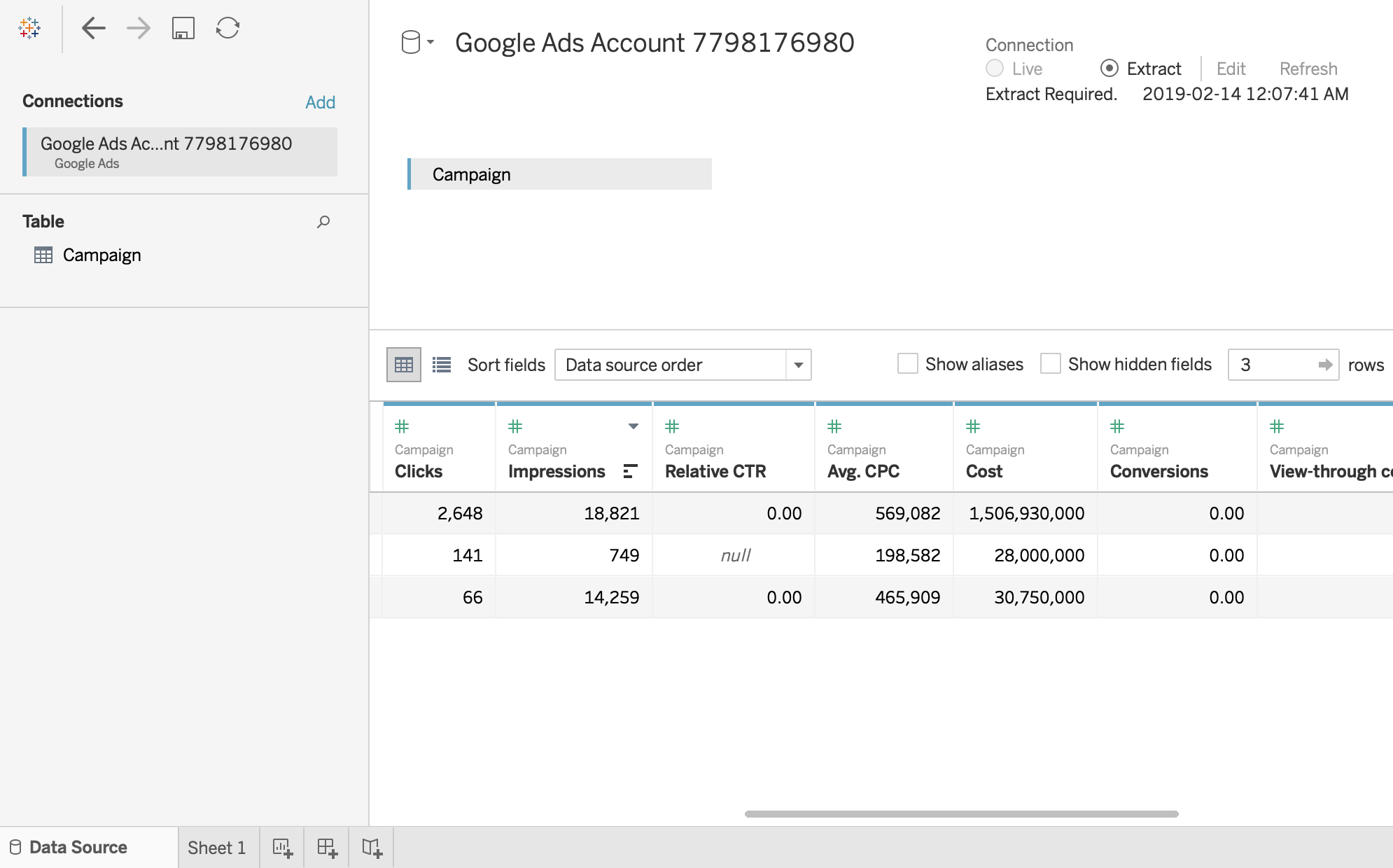
Task: Click the refresh data source icon
Action: 227,28
